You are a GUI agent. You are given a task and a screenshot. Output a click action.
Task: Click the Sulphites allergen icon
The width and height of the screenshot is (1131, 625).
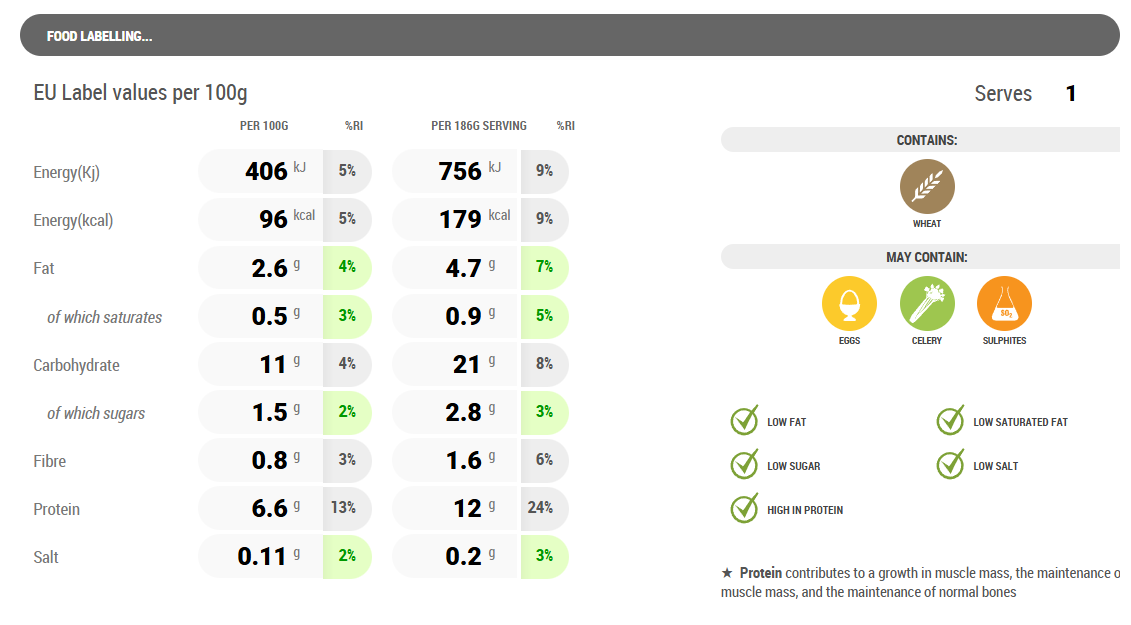click(1004, 303)
